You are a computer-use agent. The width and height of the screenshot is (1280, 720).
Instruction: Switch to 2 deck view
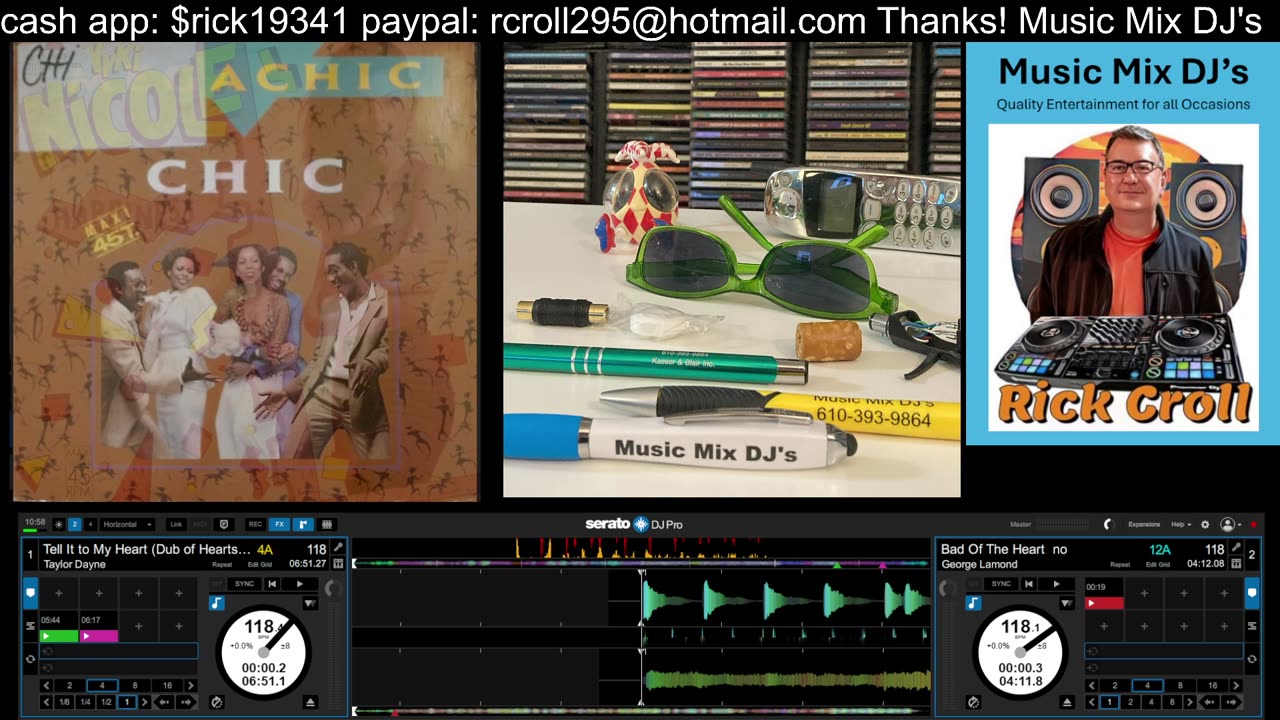(x=75, y=524)
